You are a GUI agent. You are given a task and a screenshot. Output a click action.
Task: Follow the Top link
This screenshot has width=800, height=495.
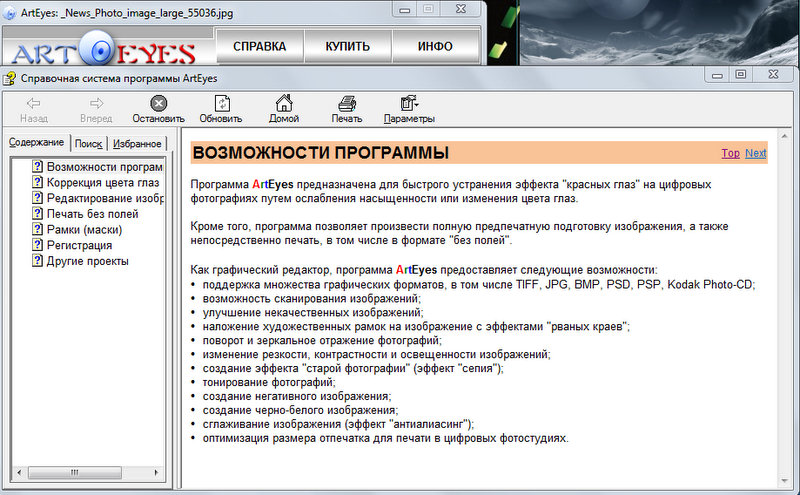[731, 153]
